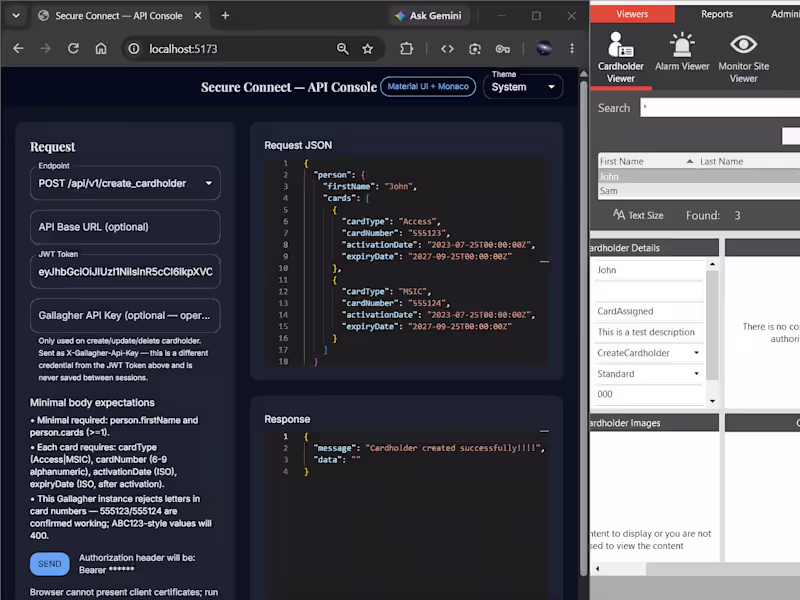This screenshot has width=800, height=600.
Task: Click the API Console page vertical scrollbar
Action: click(x=584, y=327)
